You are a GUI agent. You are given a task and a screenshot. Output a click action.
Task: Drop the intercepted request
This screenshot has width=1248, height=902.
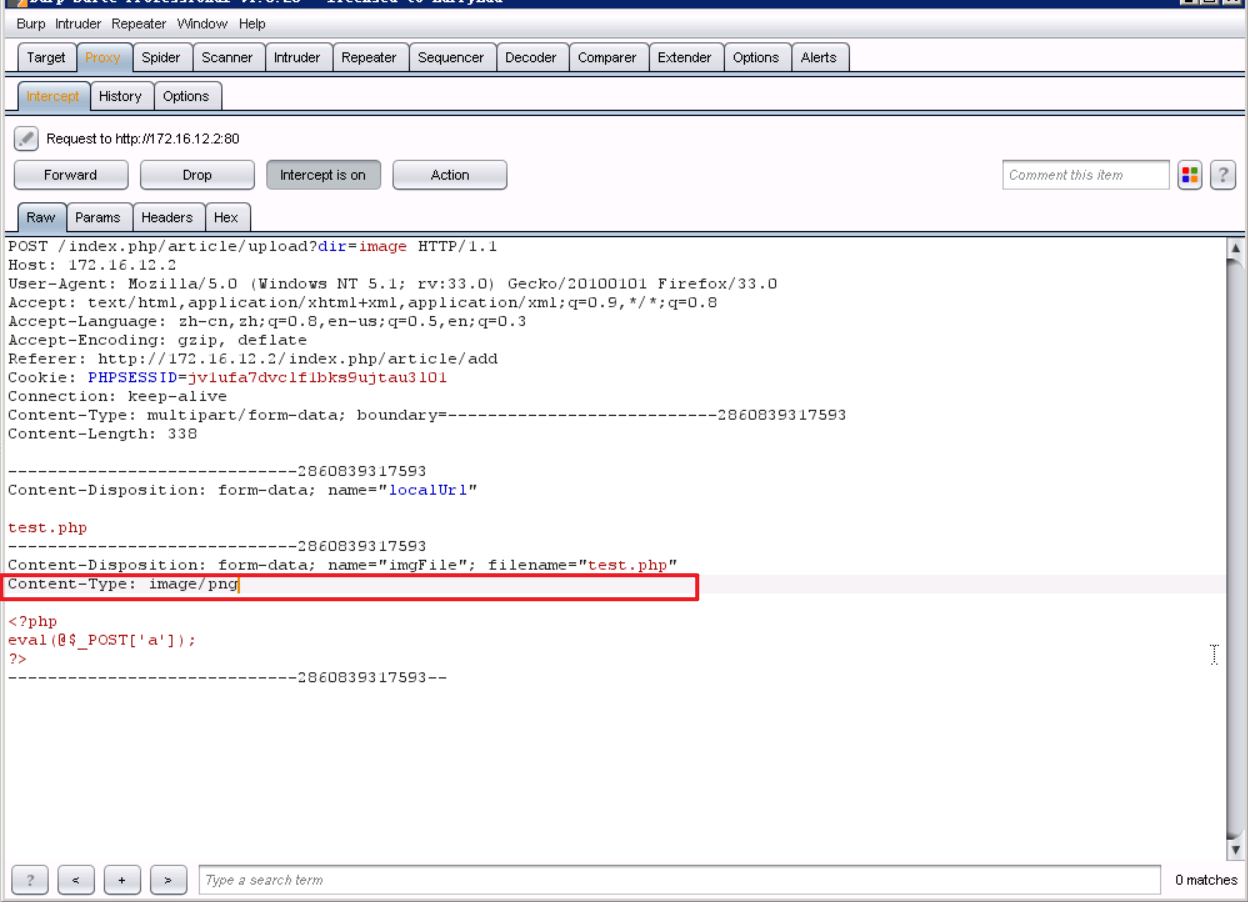[x=197, y=175]
